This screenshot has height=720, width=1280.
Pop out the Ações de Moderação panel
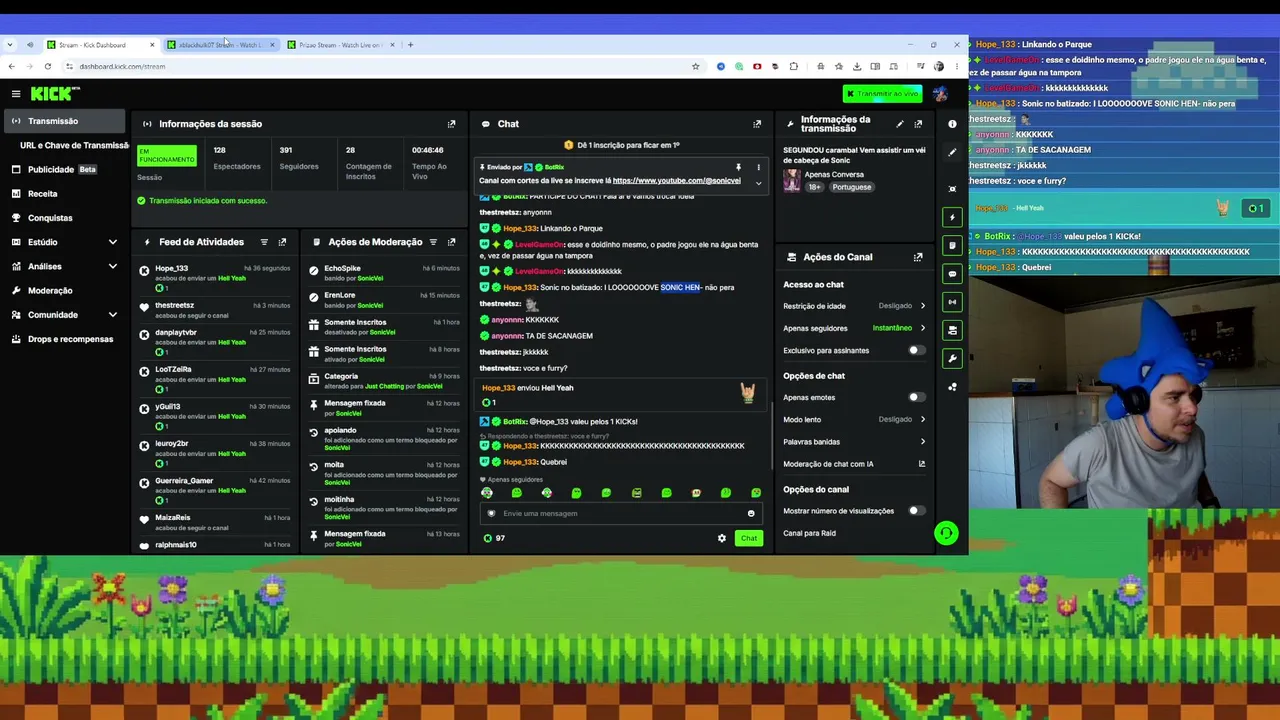coord(451,242)
